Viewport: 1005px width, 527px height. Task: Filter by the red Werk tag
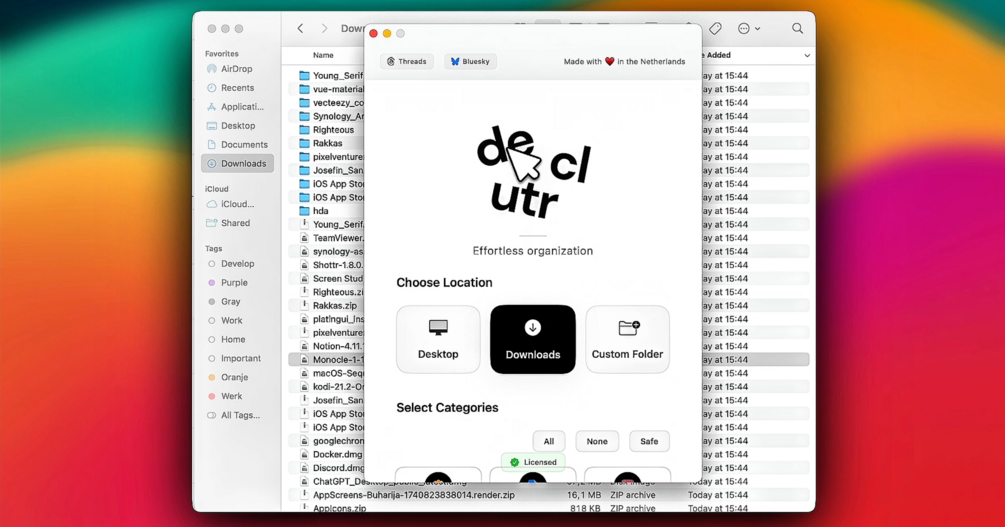click(237, 396)
